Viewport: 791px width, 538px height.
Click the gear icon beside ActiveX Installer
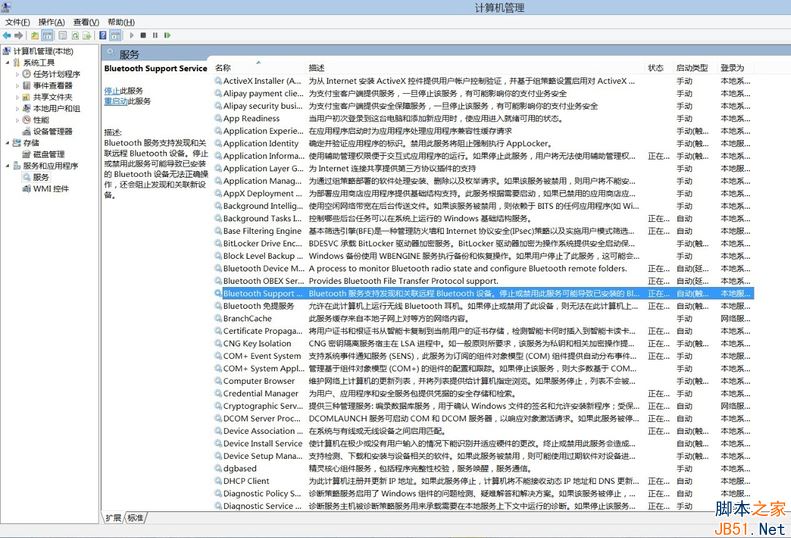[x=218, y=81]
